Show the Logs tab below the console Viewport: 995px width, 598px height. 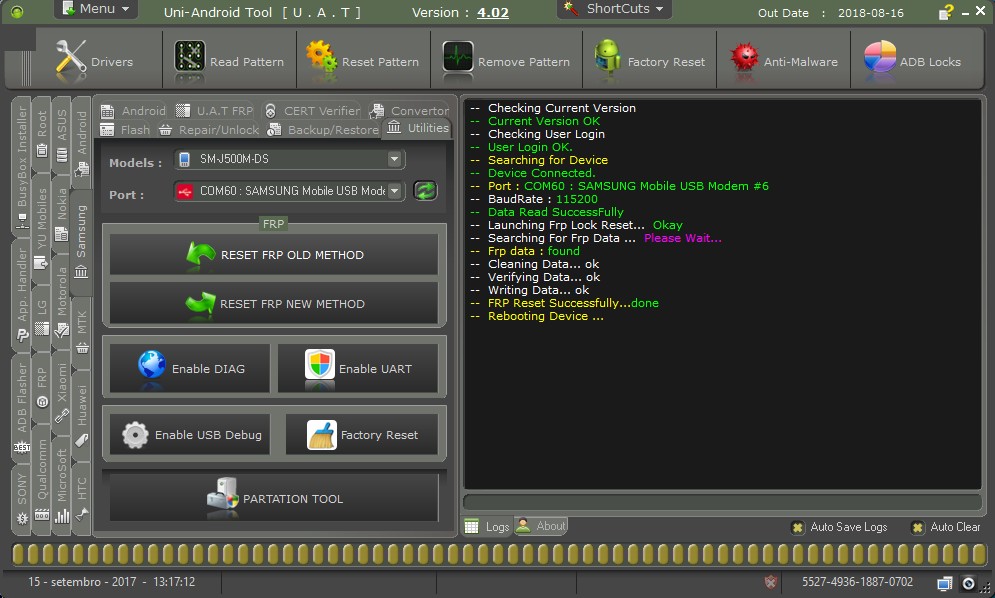487,526
